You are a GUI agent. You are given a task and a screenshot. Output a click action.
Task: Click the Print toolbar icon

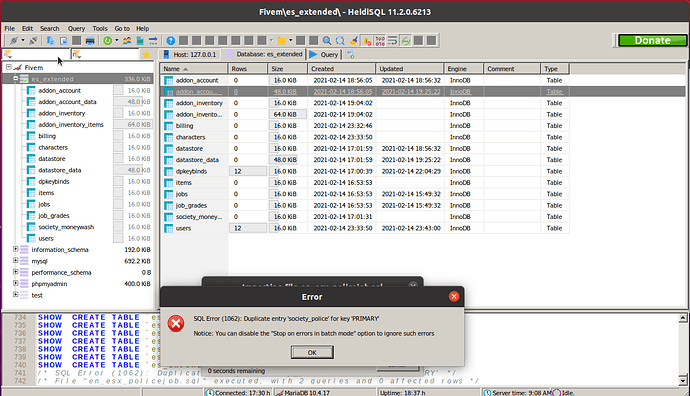pos(90,41)
